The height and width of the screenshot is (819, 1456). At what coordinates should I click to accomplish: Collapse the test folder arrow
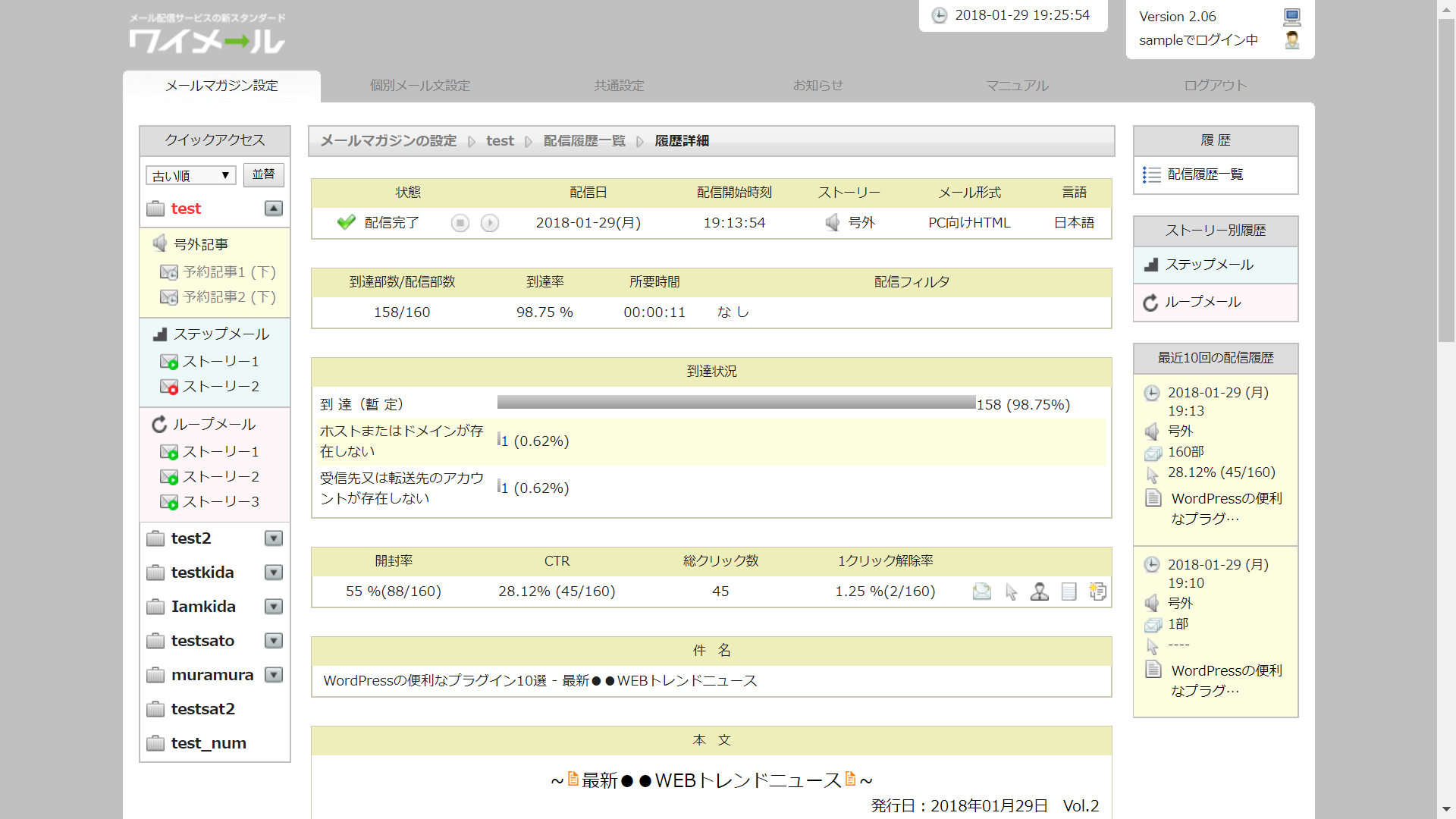click(274, 209)
